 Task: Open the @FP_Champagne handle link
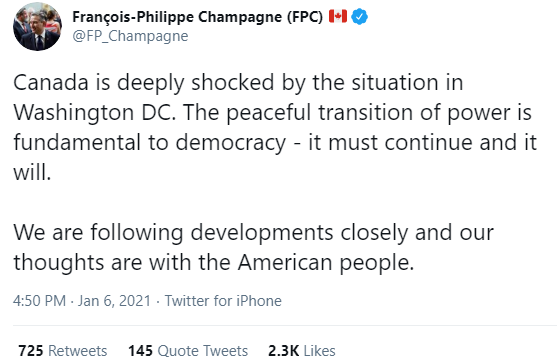tap(130, 36)
